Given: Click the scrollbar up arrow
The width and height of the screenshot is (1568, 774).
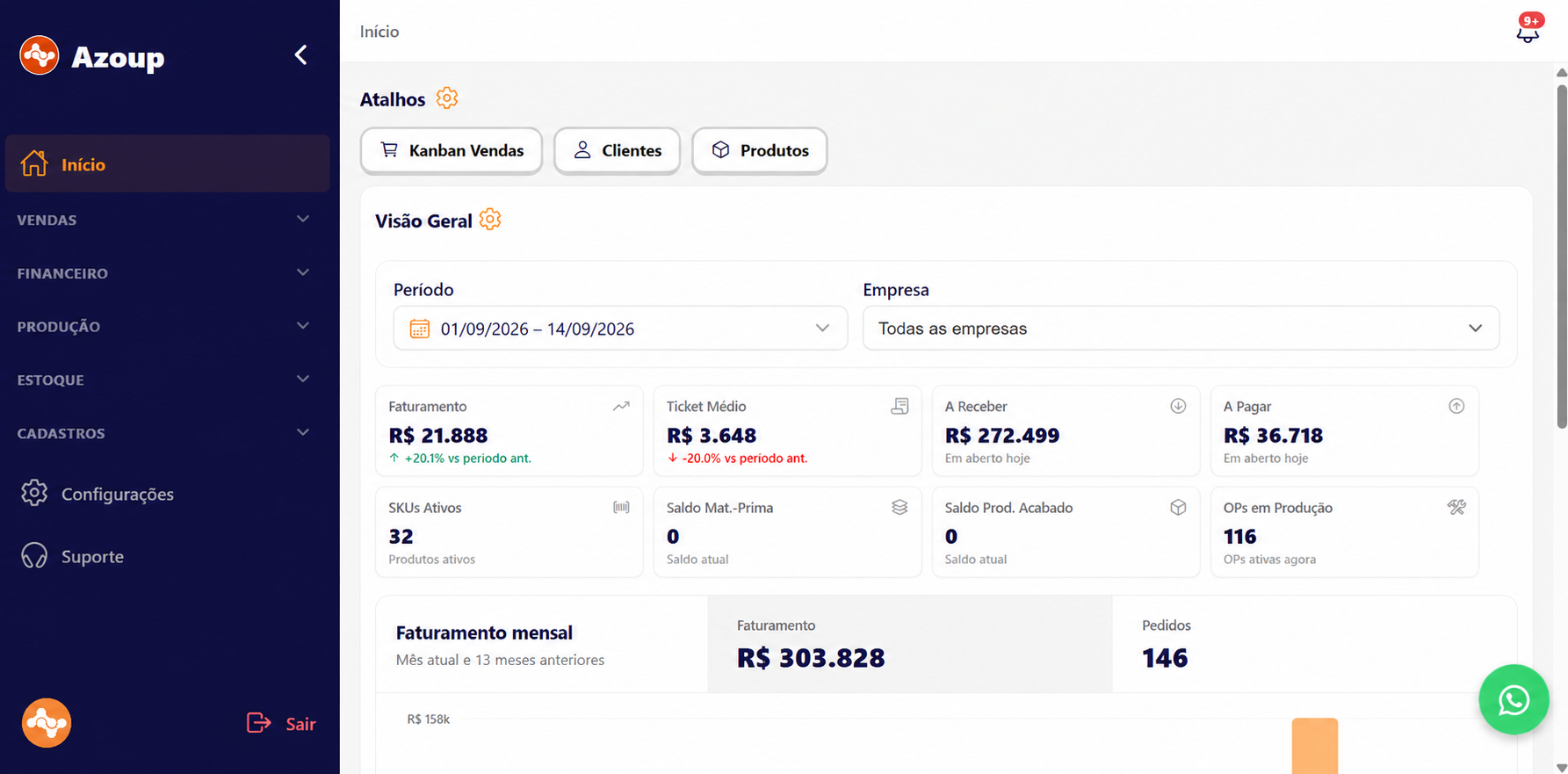Looking at the screenshot, I should click(1562, 72).
